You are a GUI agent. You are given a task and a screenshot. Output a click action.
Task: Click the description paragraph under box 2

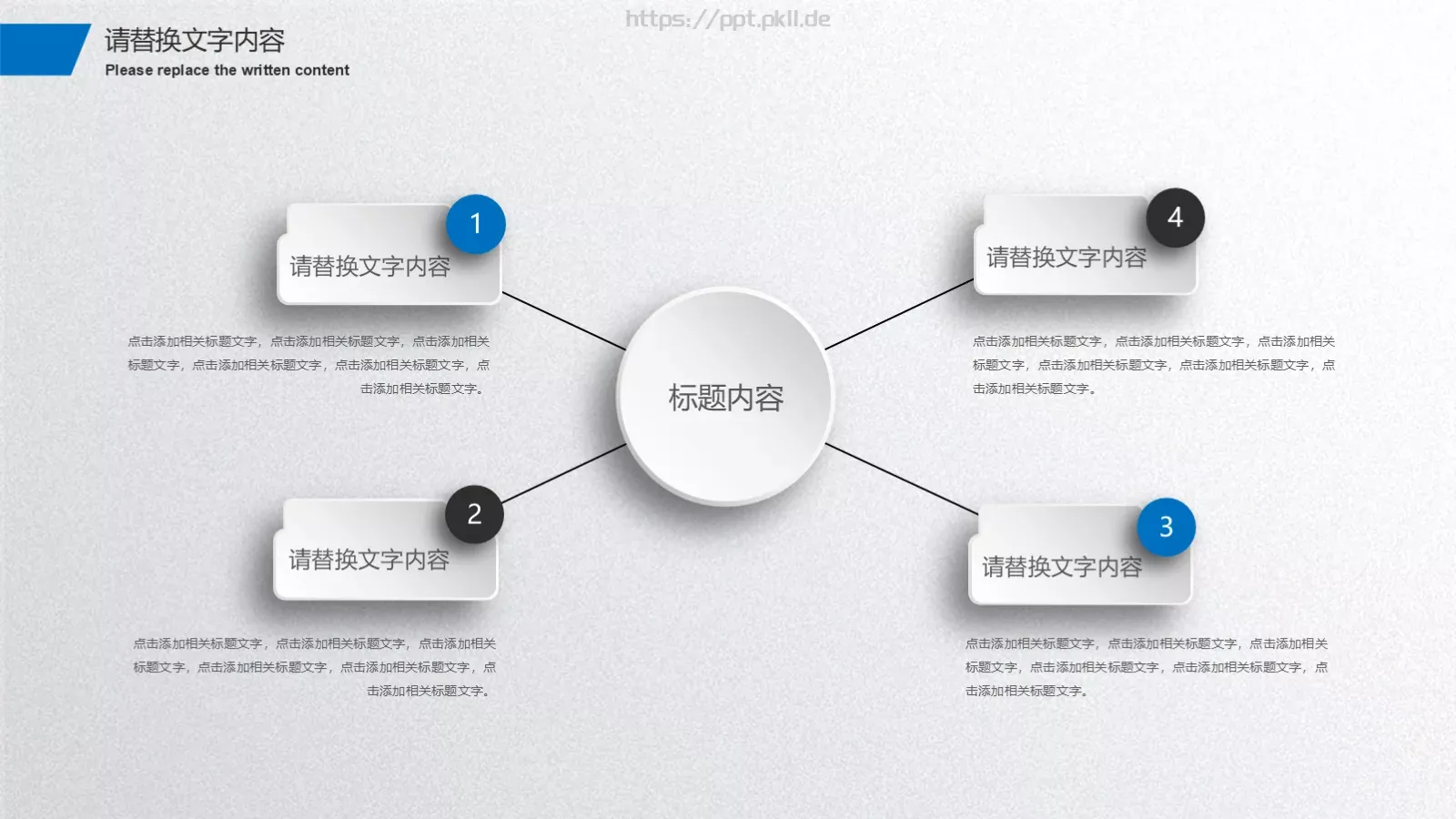point(314,667)
